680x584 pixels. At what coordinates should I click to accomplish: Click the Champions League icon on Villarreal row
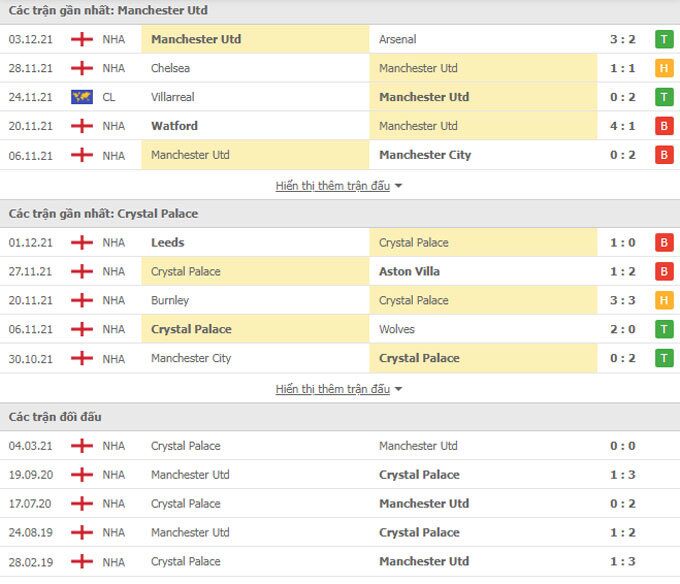click(82, 98)
